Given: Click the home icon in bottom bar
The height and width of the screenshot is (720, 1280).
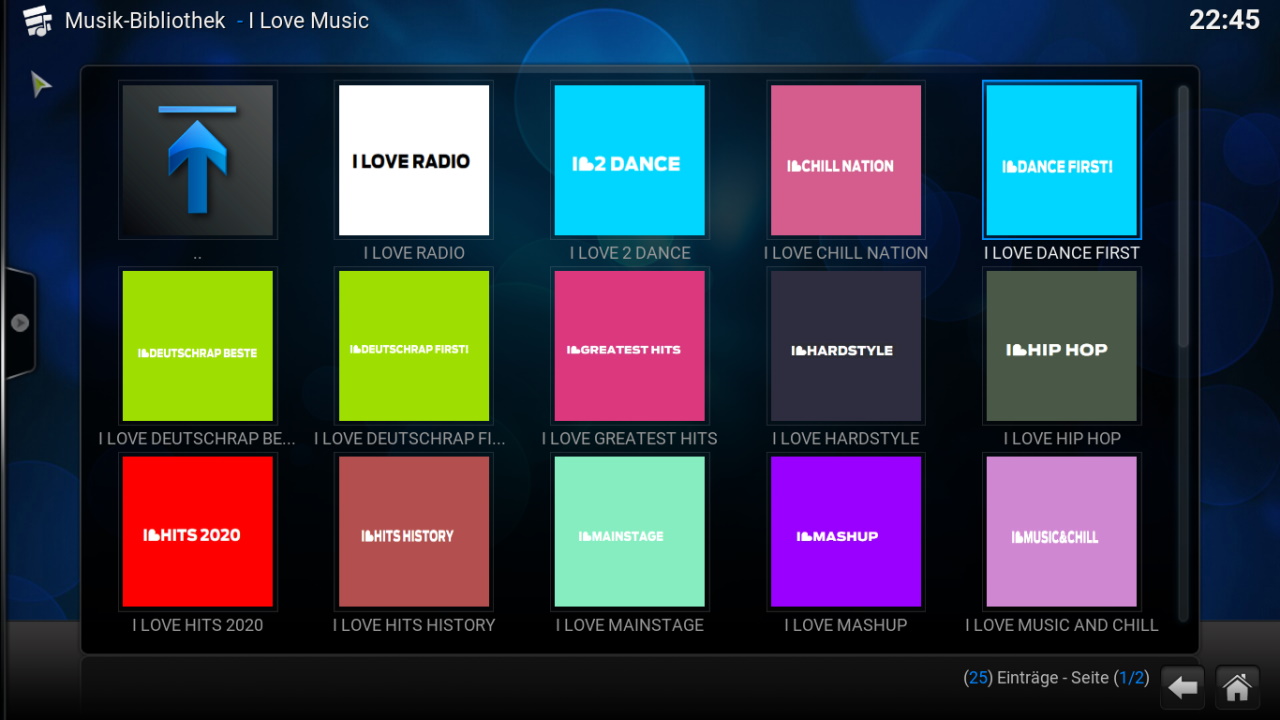Looking at the screenshot, I should click(x=1237, y=687).
